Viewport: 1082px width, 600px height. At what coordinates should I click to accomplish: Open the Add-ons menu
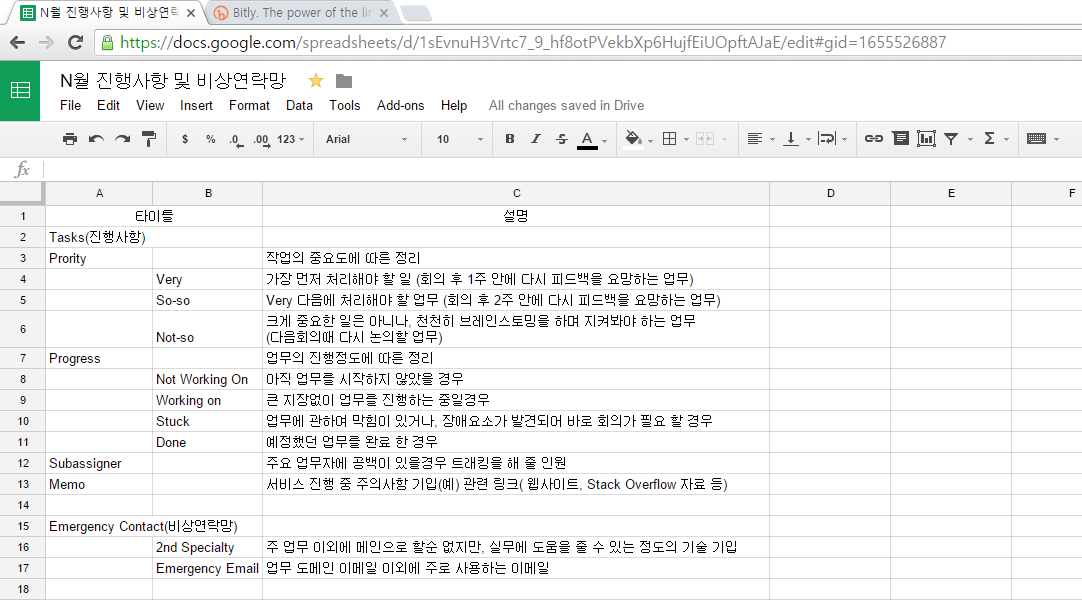pyautogui.click(x=400, y=105)
